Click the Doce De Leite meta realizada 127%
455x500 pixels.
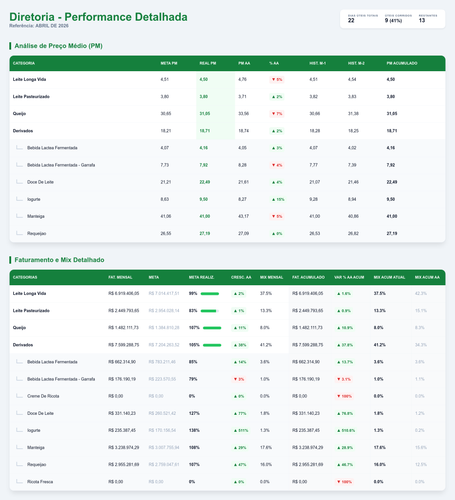pyautogui.click(x=194, y=413)
